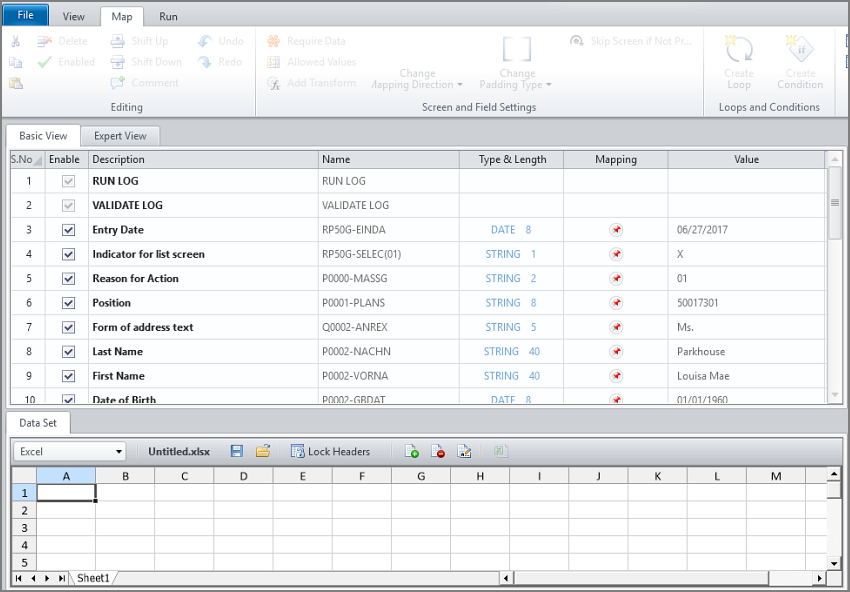Screen dimensions: 850x592
Task: Uncheck the Enable checkbox for Last Name
Action: pyautogui.click(x=68, y=352)
